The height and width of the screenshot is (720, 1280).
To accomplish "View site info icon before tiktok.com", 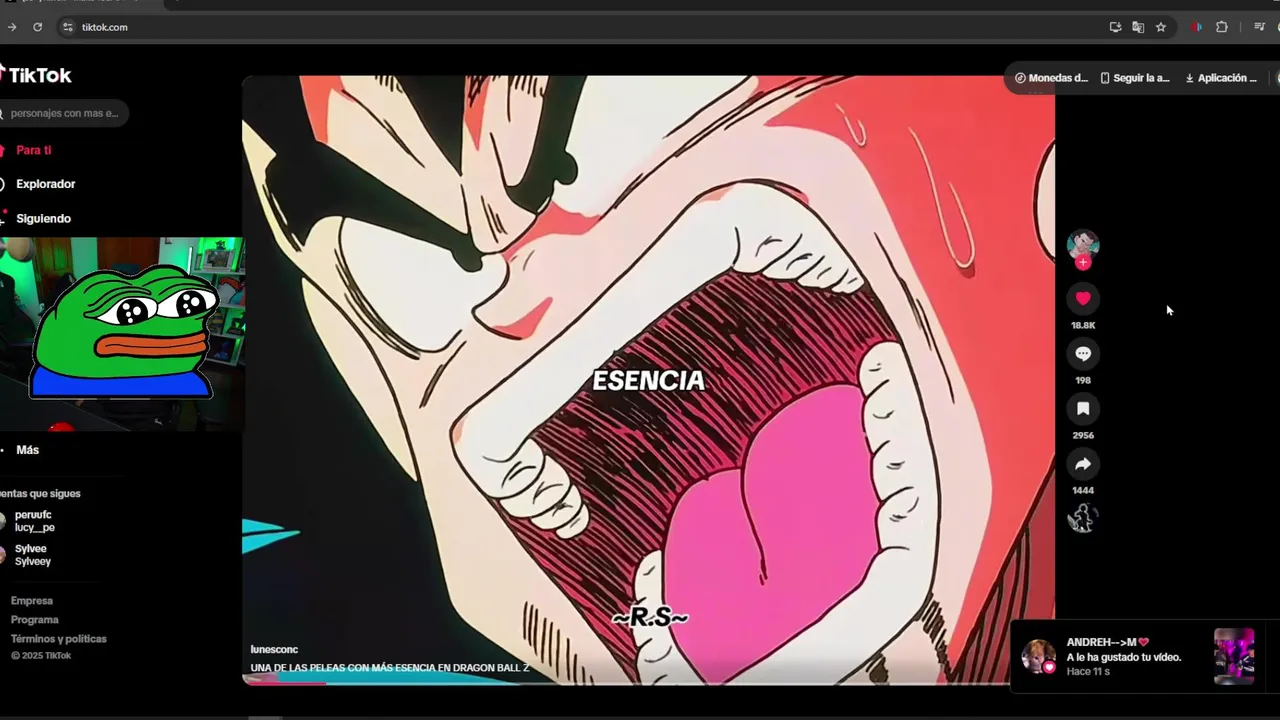I will (x=68, y=27).
